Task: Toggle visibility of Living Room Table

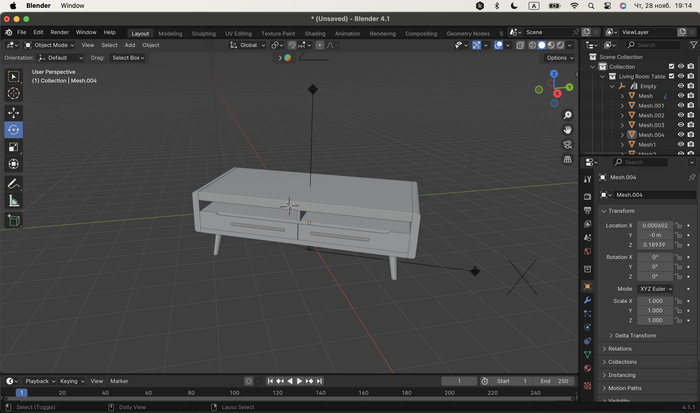Action: tap(681, 77)
